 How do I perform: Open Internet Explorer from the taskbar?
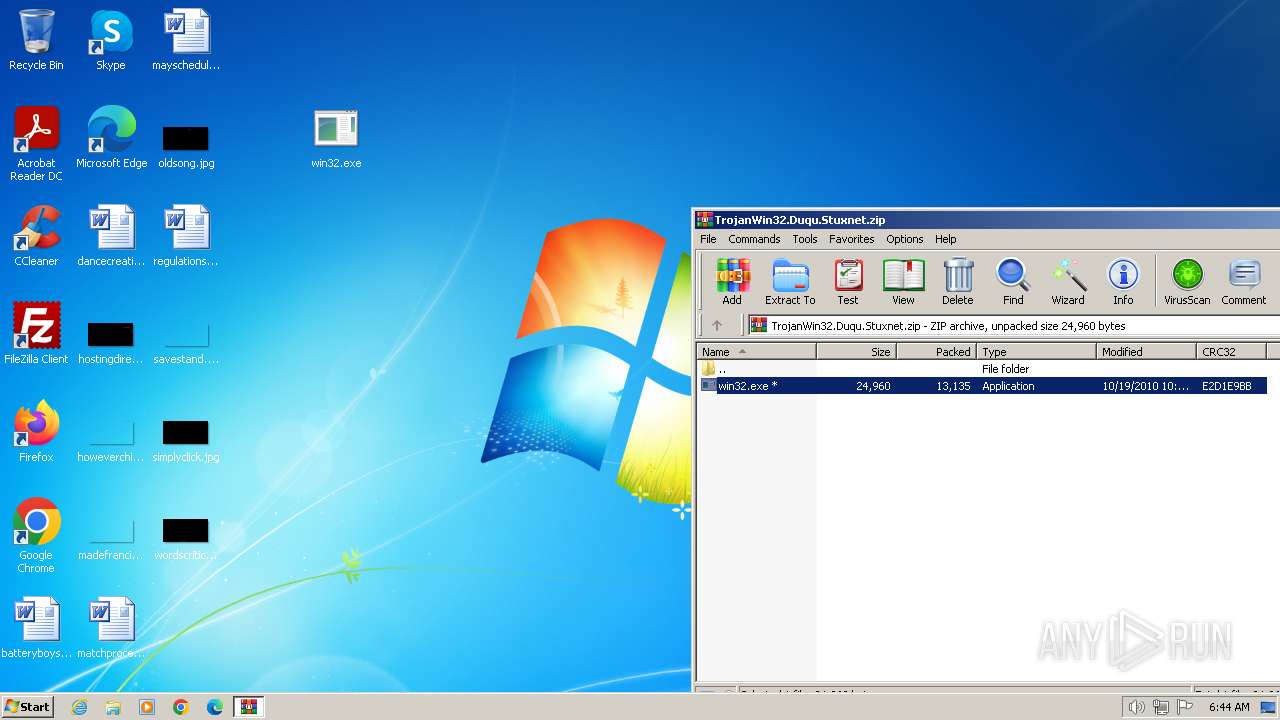tap(79, 707)
